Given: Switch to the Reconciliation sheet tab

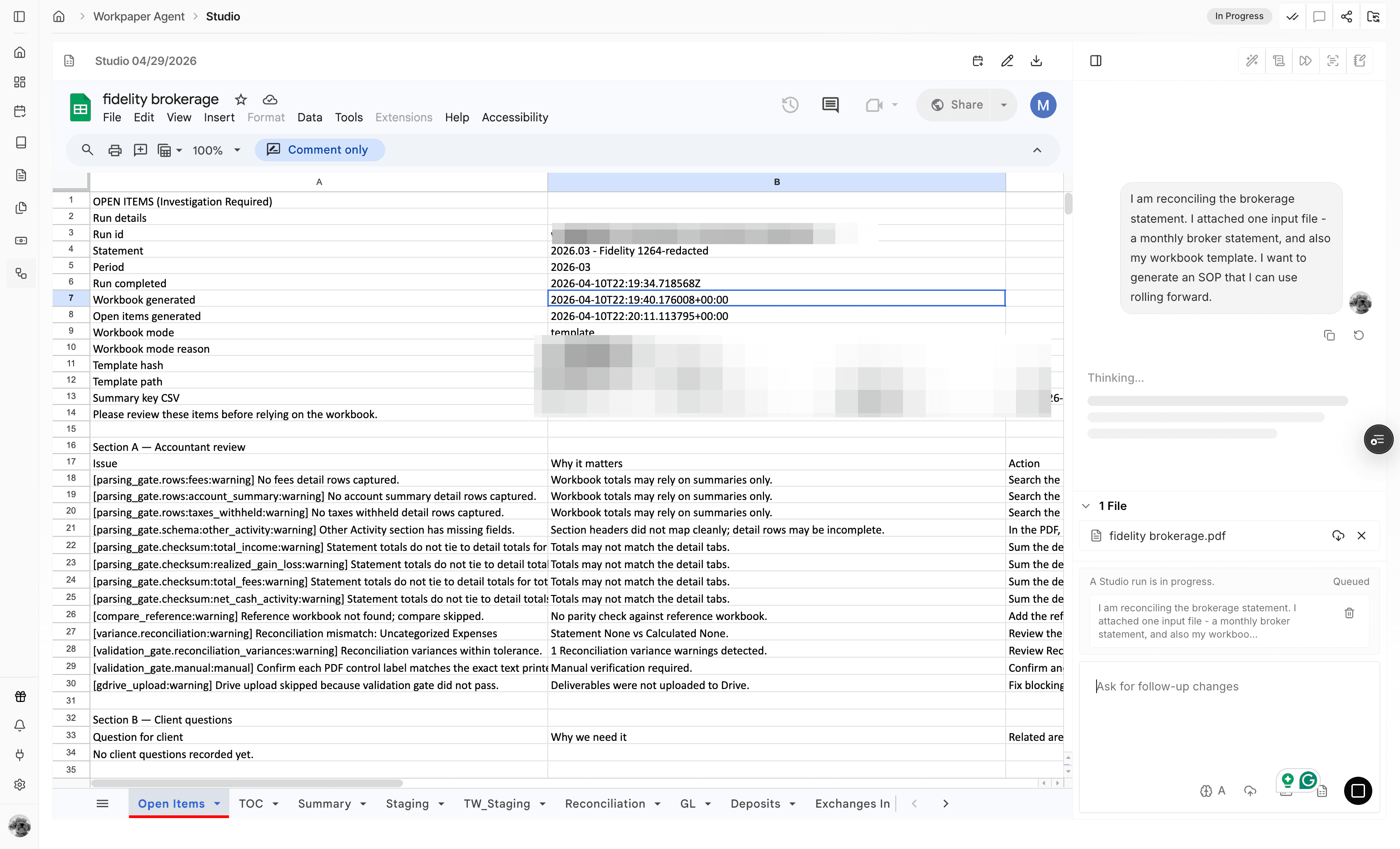Looking at the screenshot, I should (x=605, y=804).
